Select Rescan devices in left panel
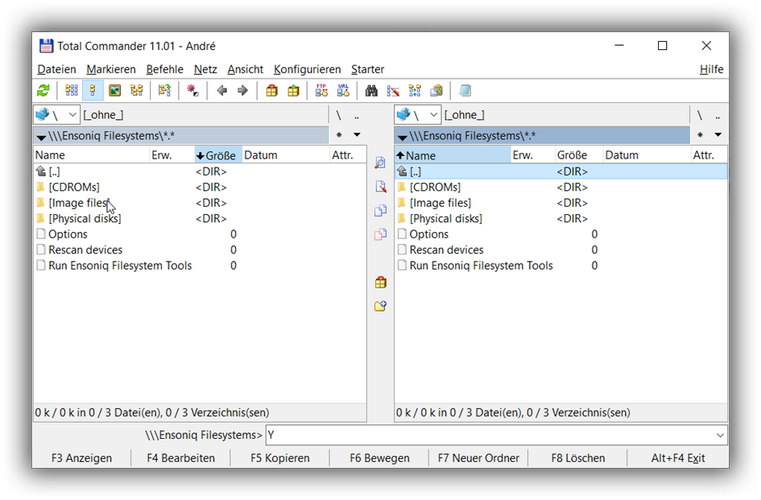This screenshot has width=761, height=500. (x=85, y=250)
